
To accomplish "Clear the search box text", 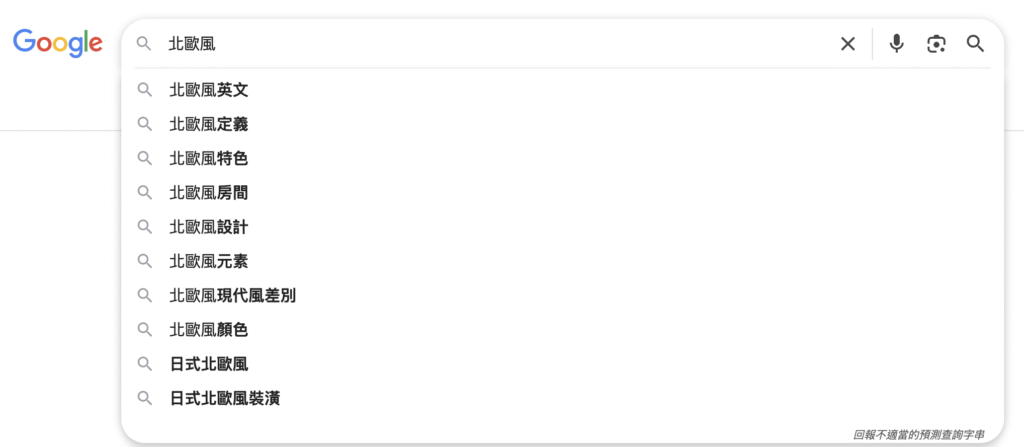I will (848, 44).
